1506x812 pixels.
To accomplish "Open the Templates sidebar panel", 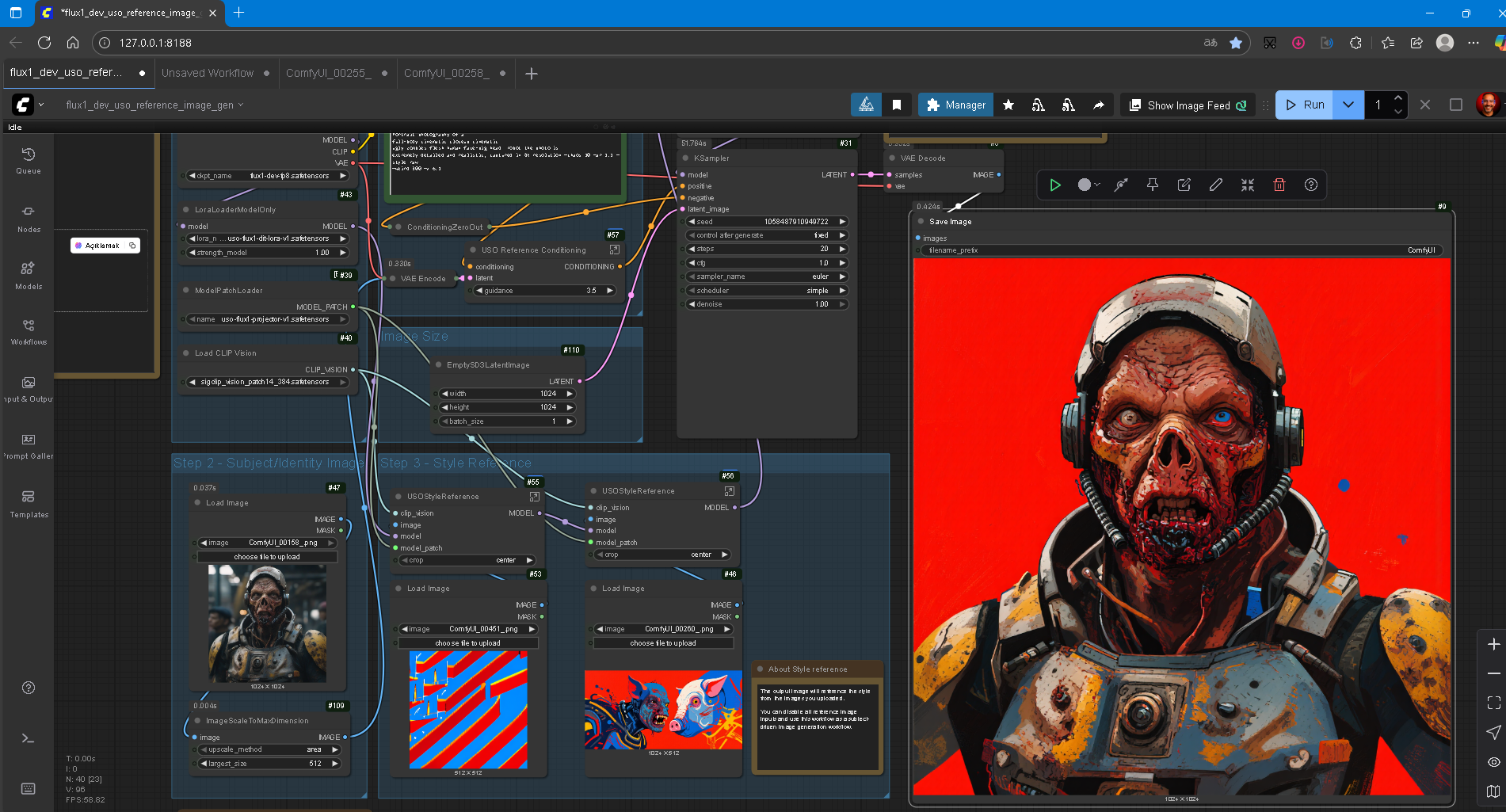I will (x=29, y=503).
